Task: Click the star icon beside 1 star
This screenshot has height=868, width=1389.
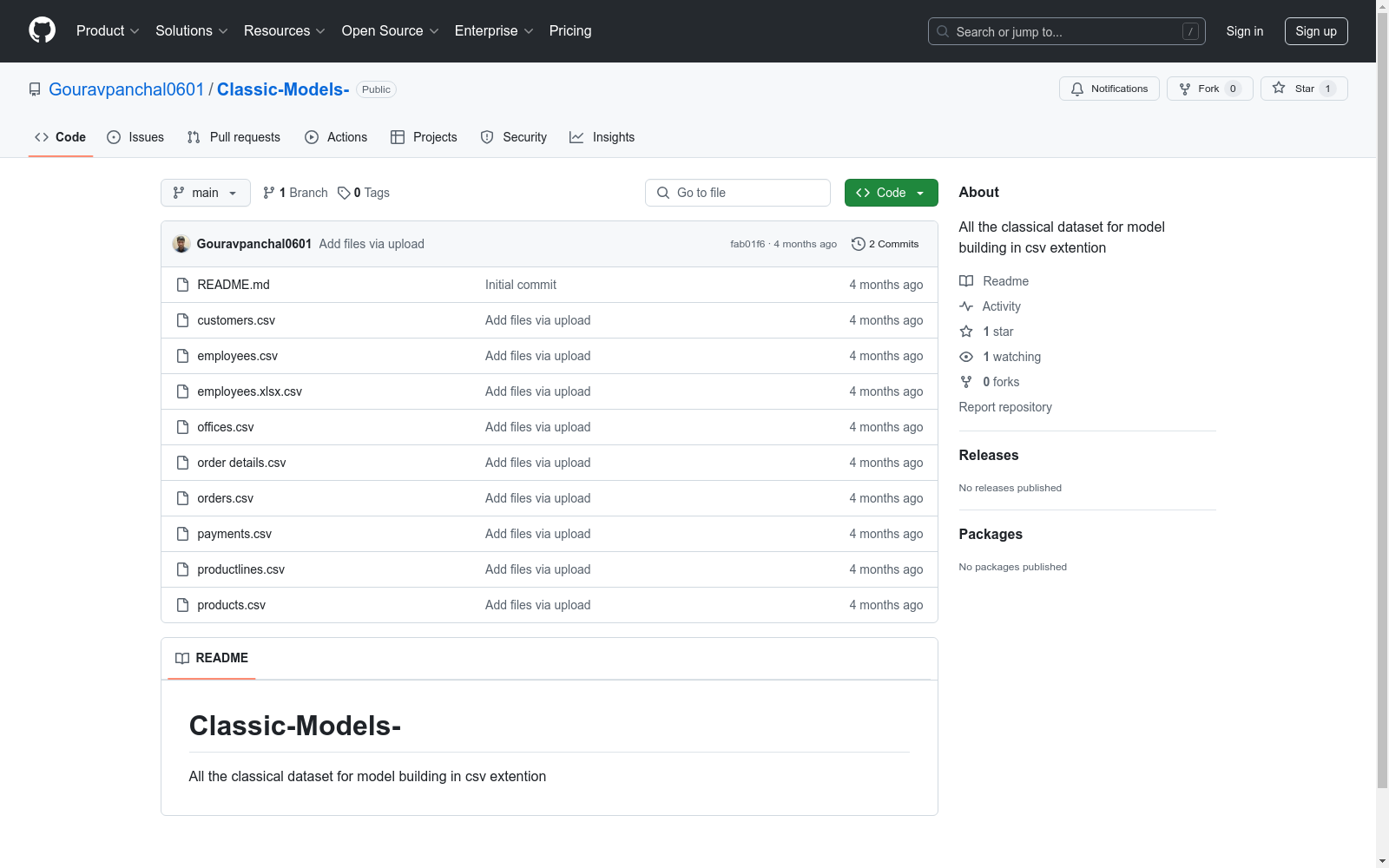Action: pyautogui.click(x=966, y=332)
